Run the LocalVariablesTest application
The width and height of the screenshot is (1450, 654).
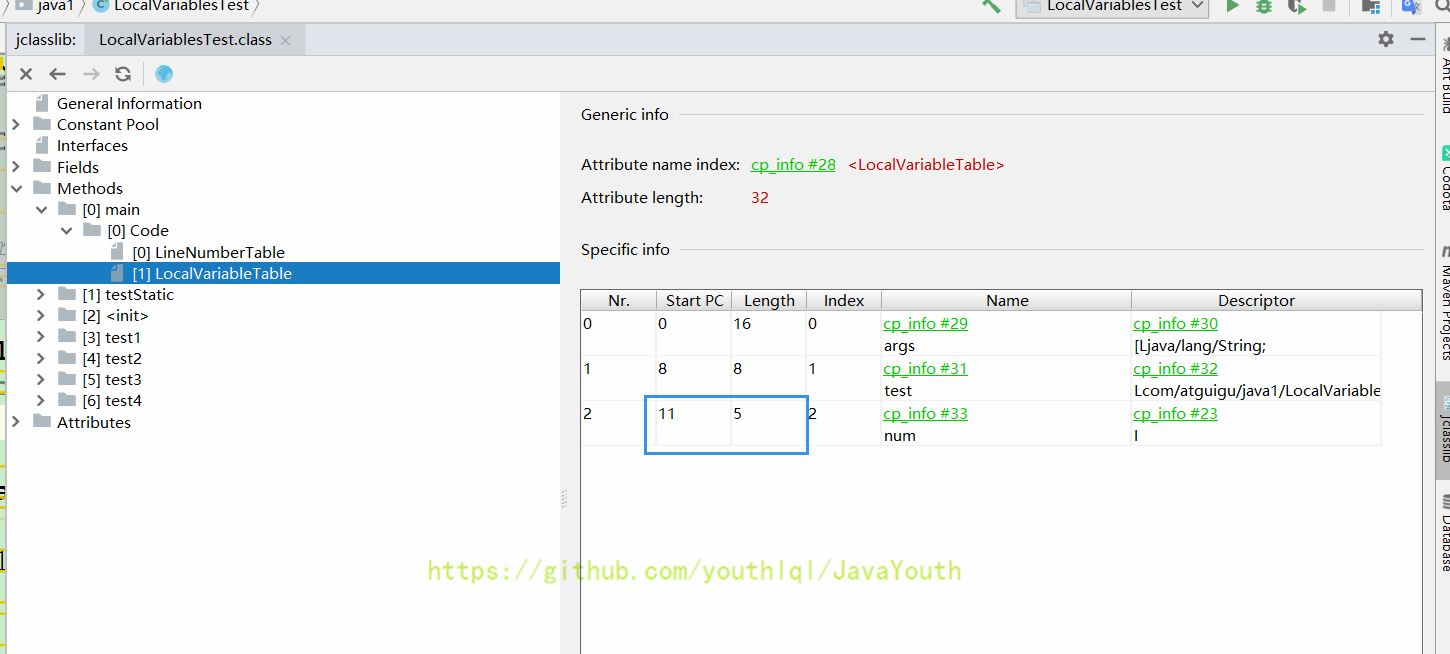click(1233, 7)
